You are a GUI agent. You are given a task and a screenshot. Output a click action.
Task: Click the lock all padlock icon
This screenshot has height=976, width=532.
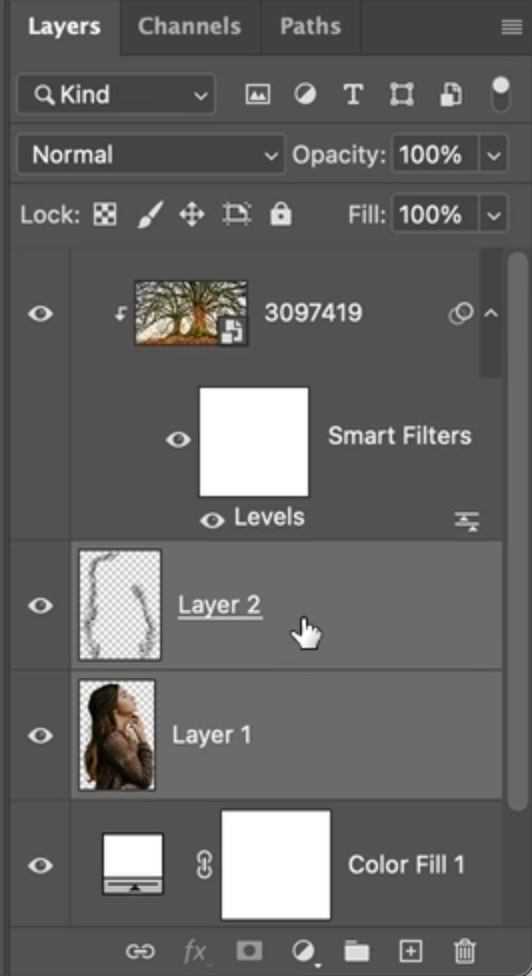tap(281, 214)
